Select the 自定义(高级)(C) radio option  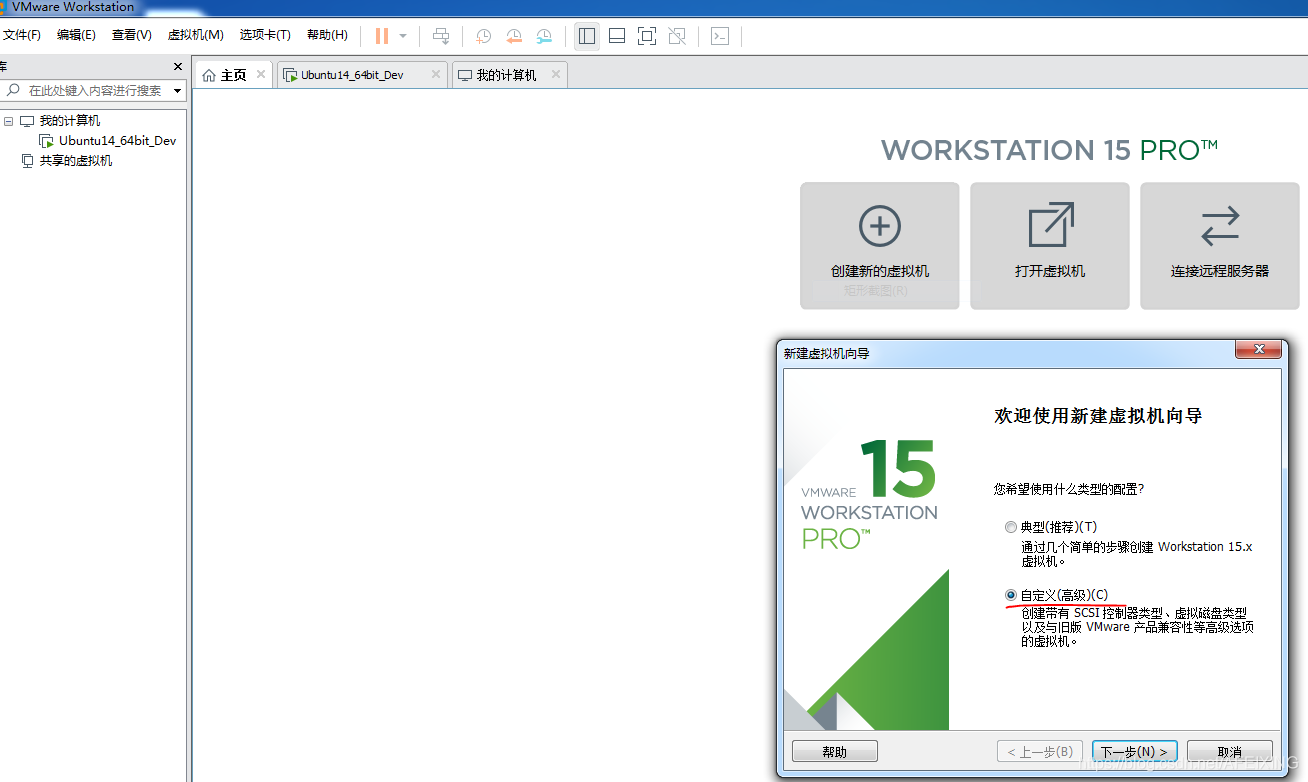coord(1011,595)
